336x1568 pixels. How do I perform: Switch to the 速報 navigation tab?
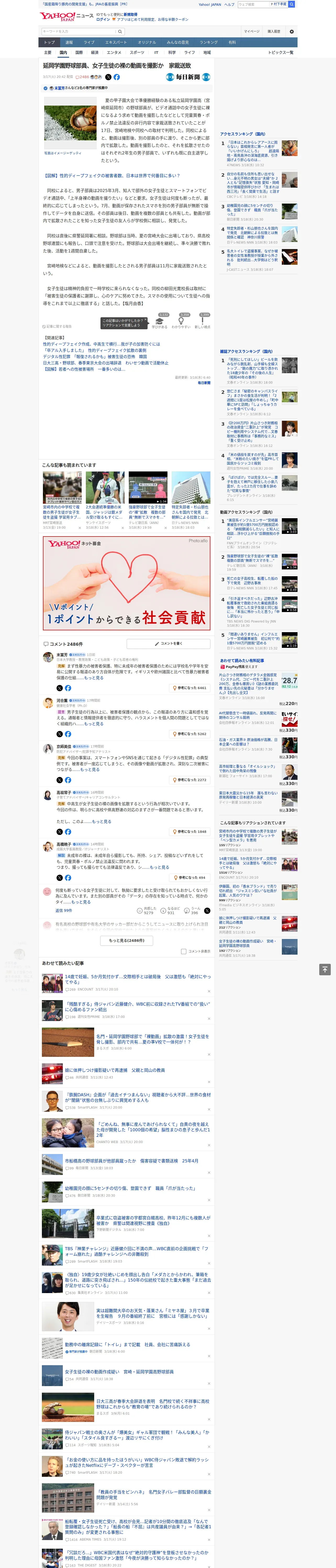pyautogui.click(x=69, y=43)
